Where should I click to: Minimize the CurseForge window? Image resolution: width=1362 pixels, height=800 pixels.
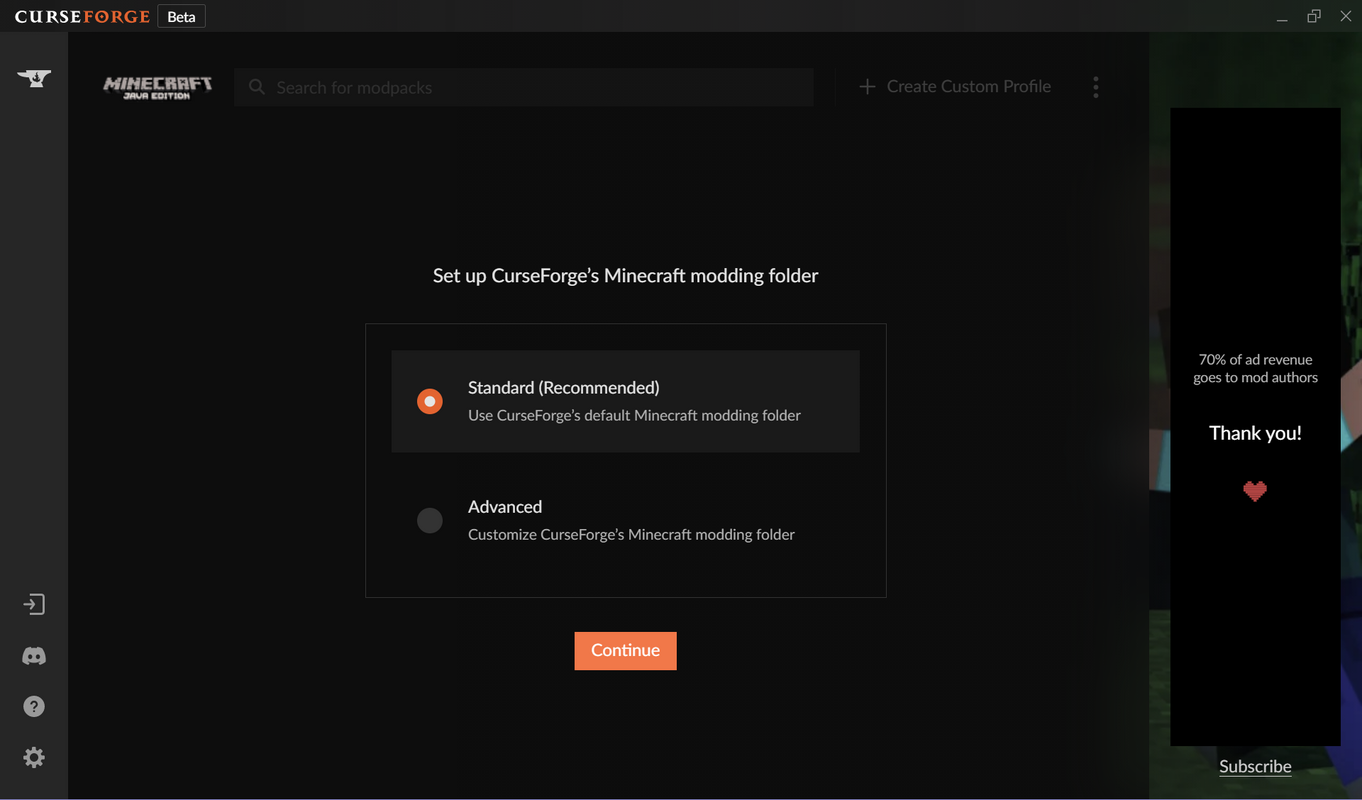[x=1282, y=17]
